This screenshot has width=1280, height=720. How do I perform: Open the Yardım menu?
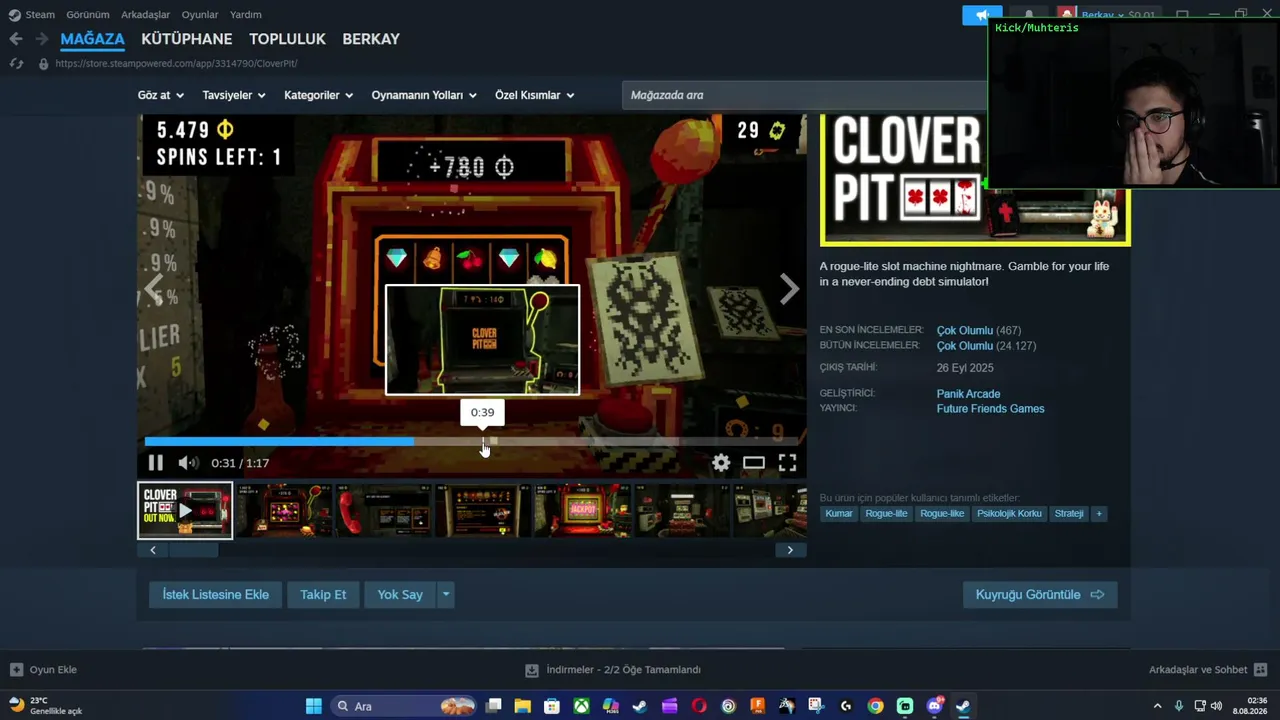click(x=246, y=15)
